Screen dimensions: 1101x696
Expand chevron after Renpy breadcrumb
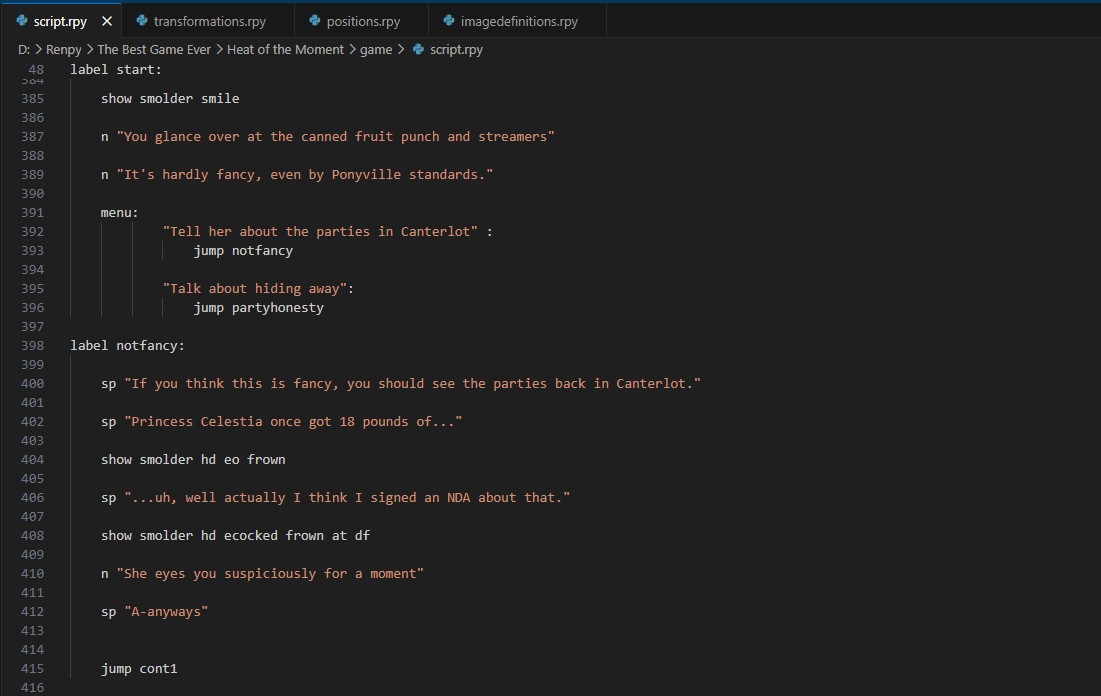(x=90, y=49)
